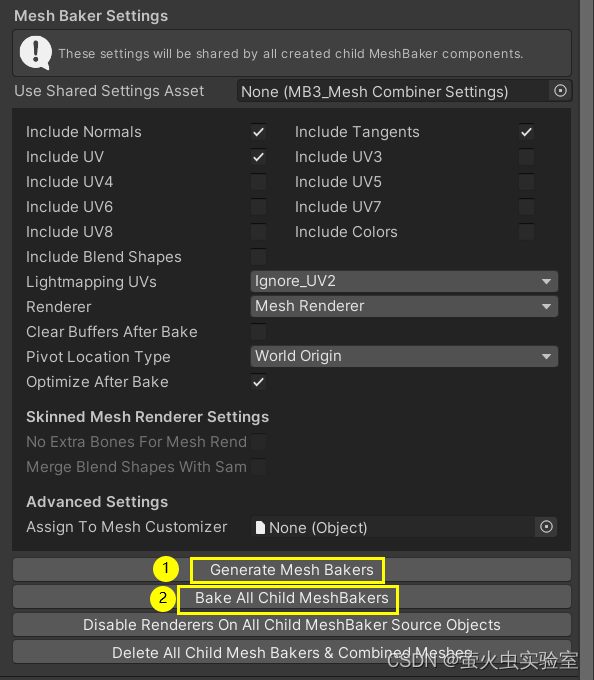Click Bake All Child MeshBakers
Viewport: 594px width, 680px height.
pos(292,598)
